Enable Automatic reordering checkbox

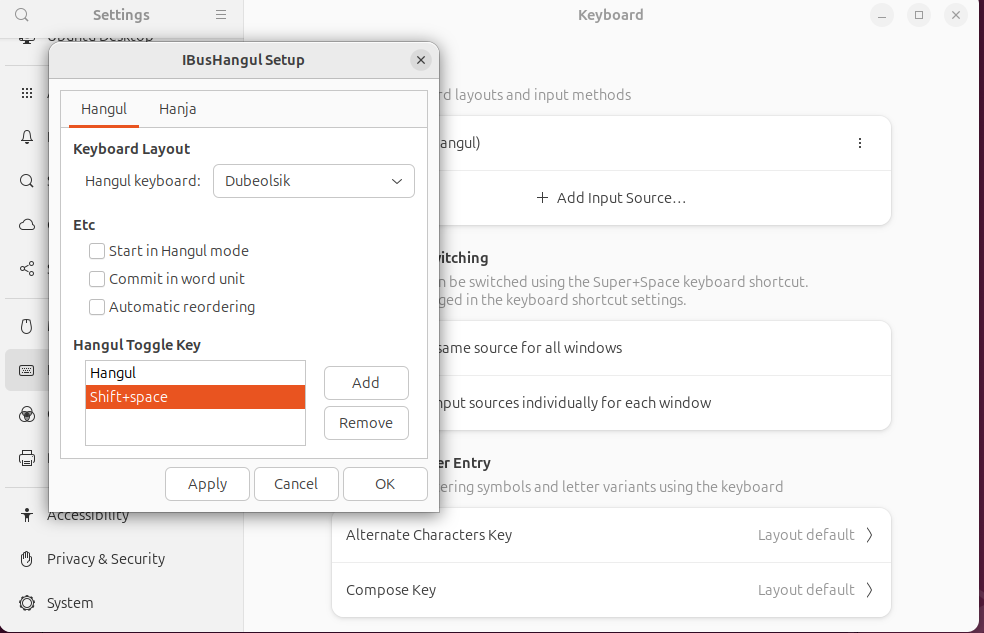coord(97,307)
